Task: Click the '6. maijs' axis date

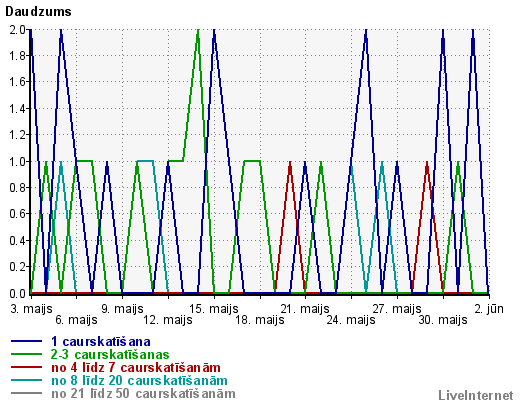Action: tap(76, 320)
